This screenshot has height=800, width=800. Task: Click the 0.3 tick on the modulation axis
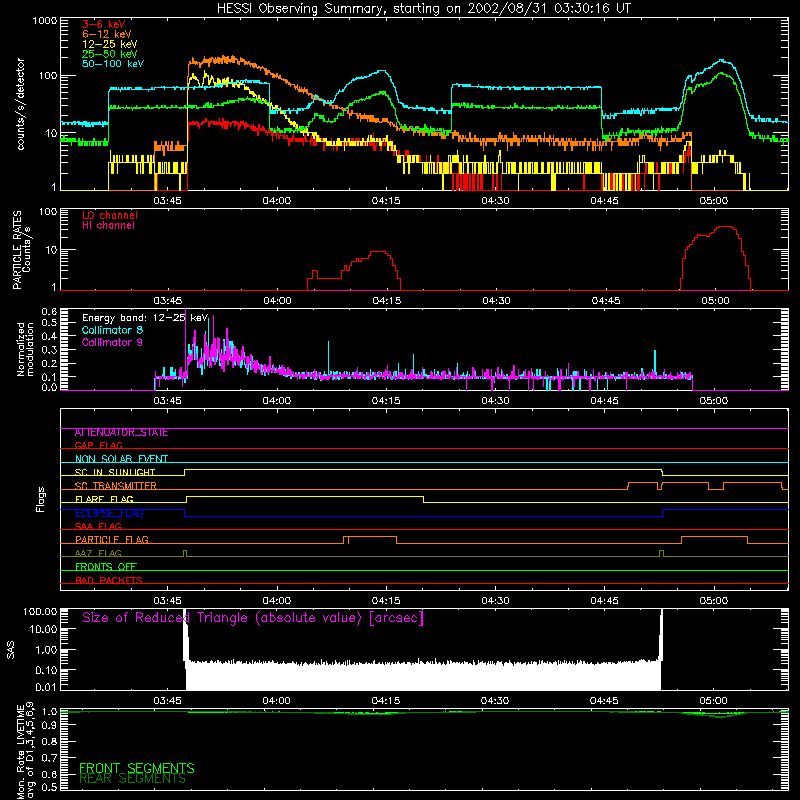tap(49, 350)
